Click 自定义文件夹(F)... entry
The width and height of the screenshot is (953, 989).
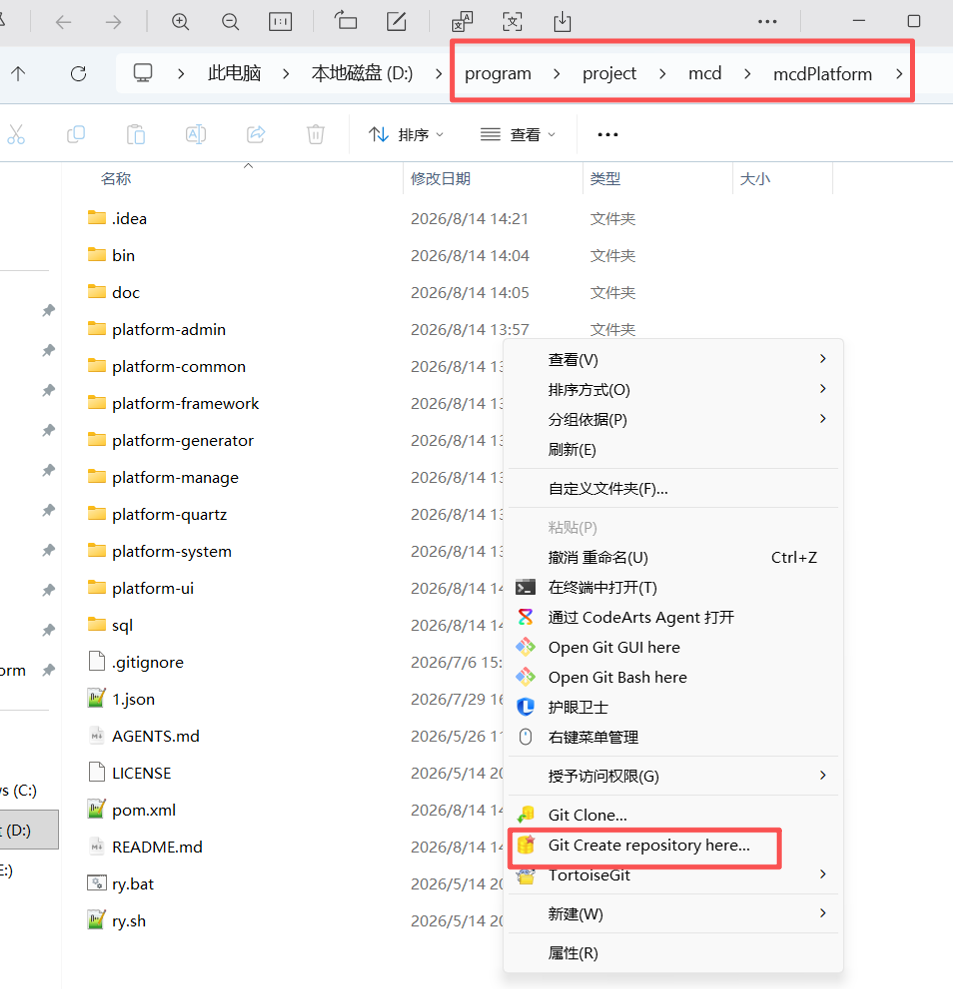tap(673, 488)
